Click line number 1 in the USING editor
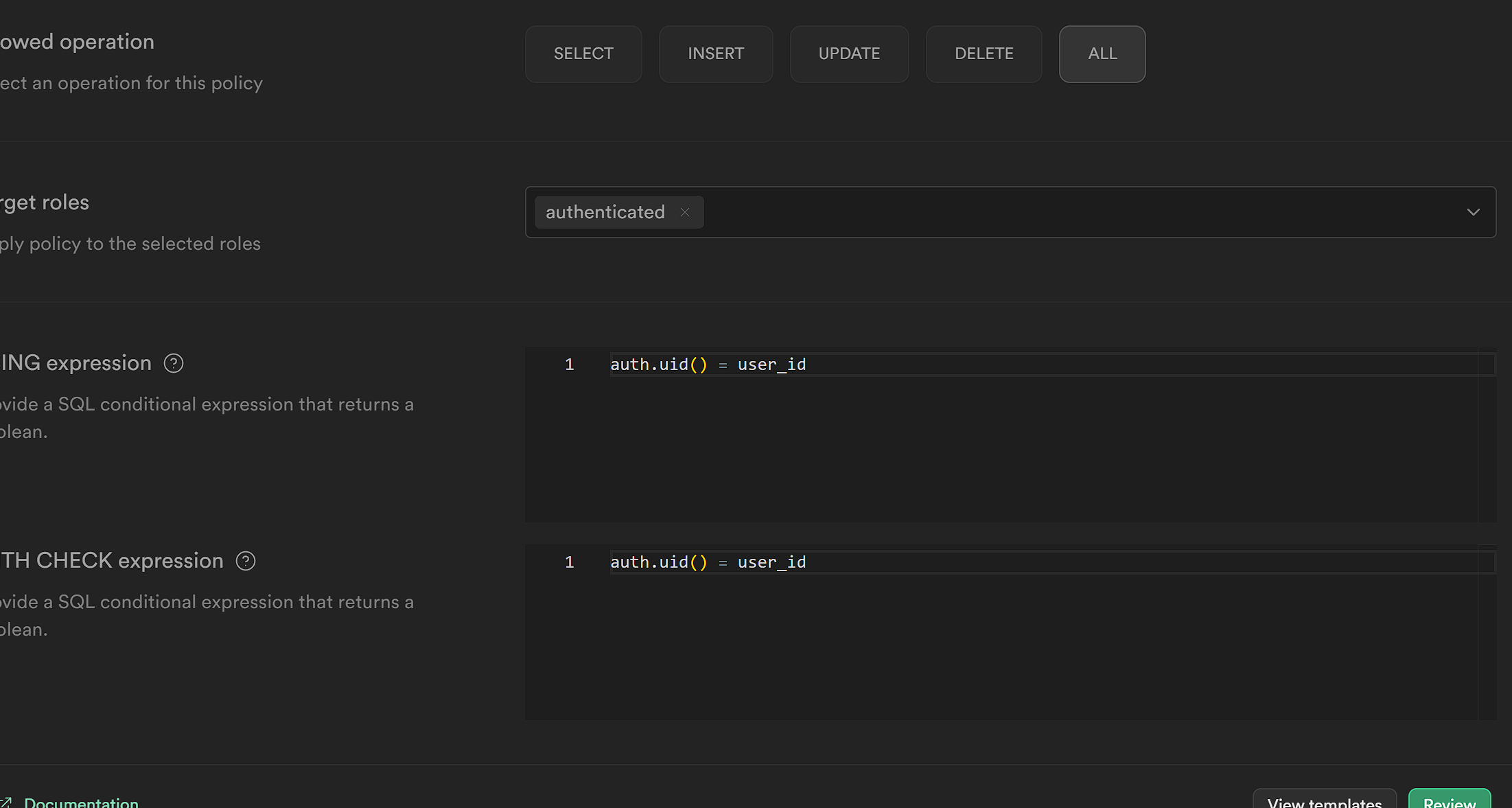 click(569, 365)
